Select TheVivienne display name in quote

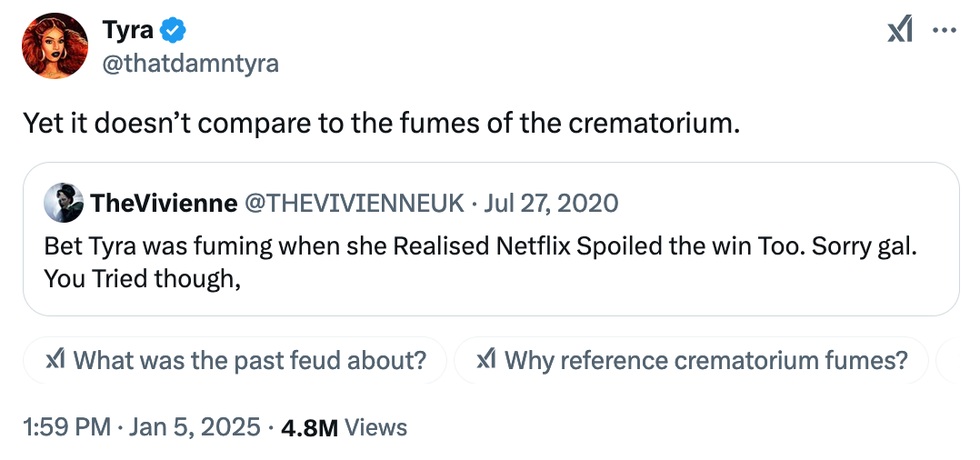(164, 204)
